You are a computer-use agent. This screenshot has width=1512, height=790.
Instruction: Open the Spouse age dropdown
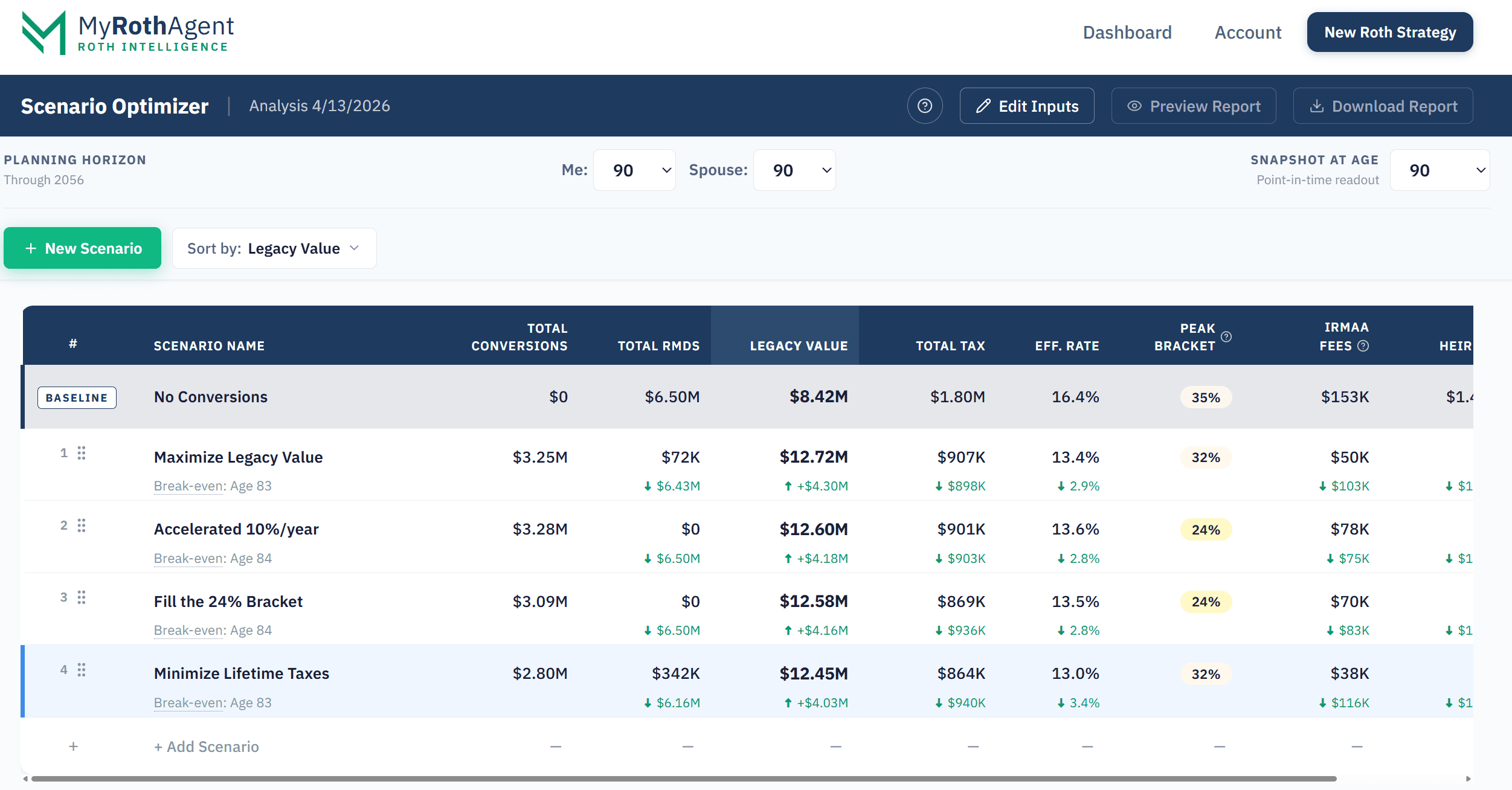pyautogui.click(x=794, y=170)
